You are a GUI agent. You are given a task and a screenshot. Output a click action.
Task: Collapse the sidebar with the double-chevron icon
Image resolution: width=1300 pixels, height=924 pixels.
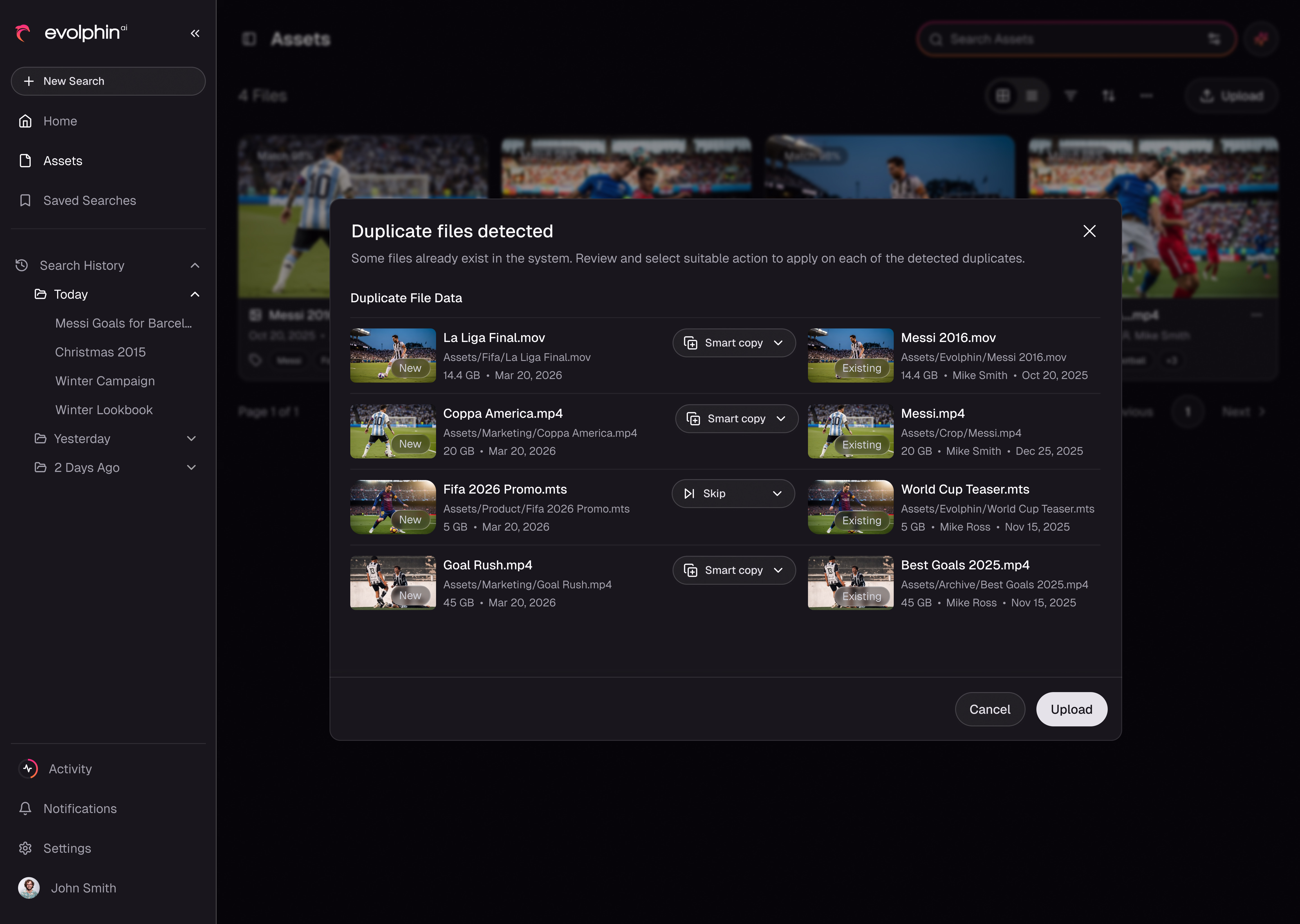[x=195, y=34]
